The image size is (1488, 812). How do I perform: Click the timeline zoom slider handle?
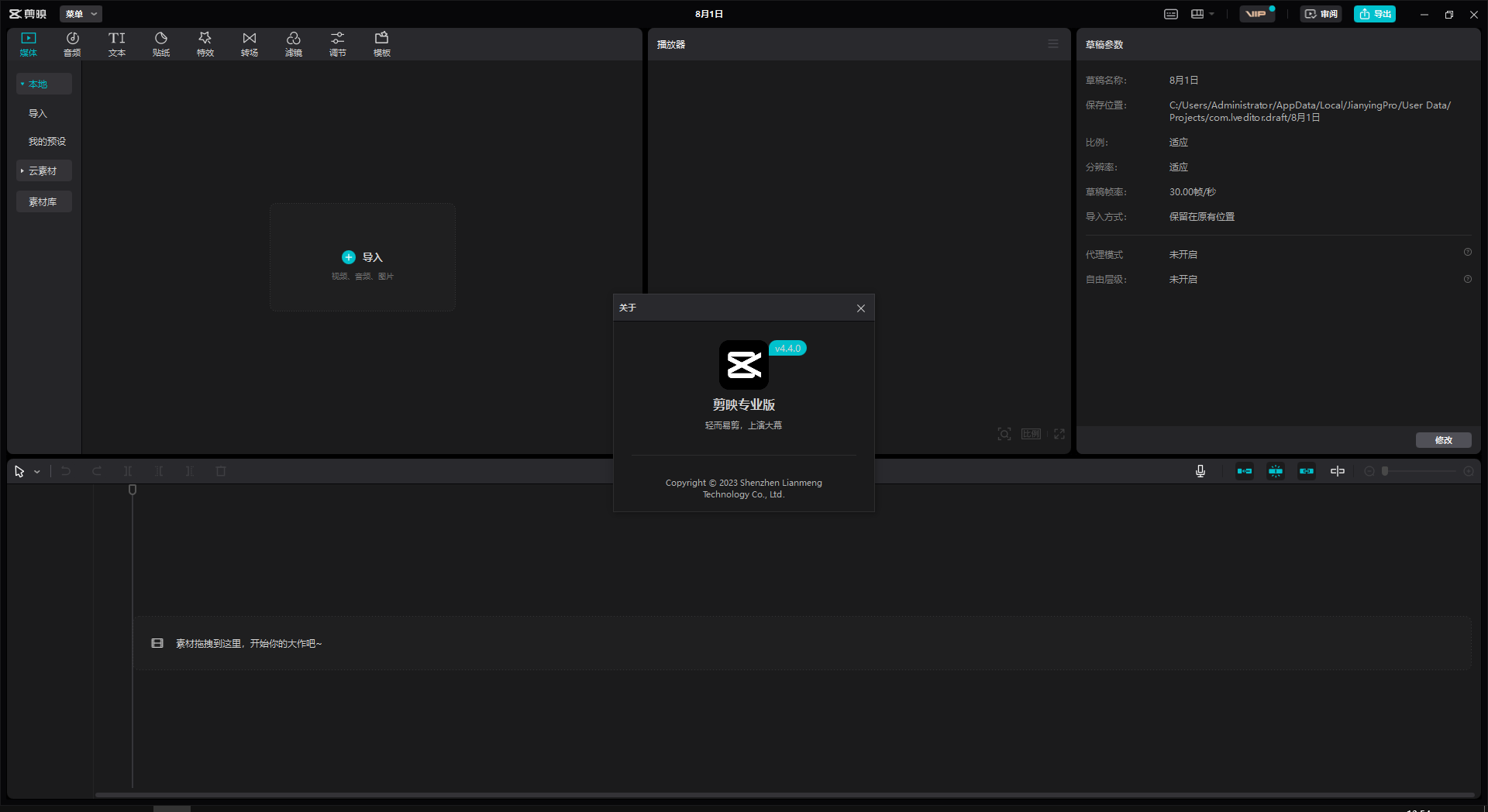1385,471
